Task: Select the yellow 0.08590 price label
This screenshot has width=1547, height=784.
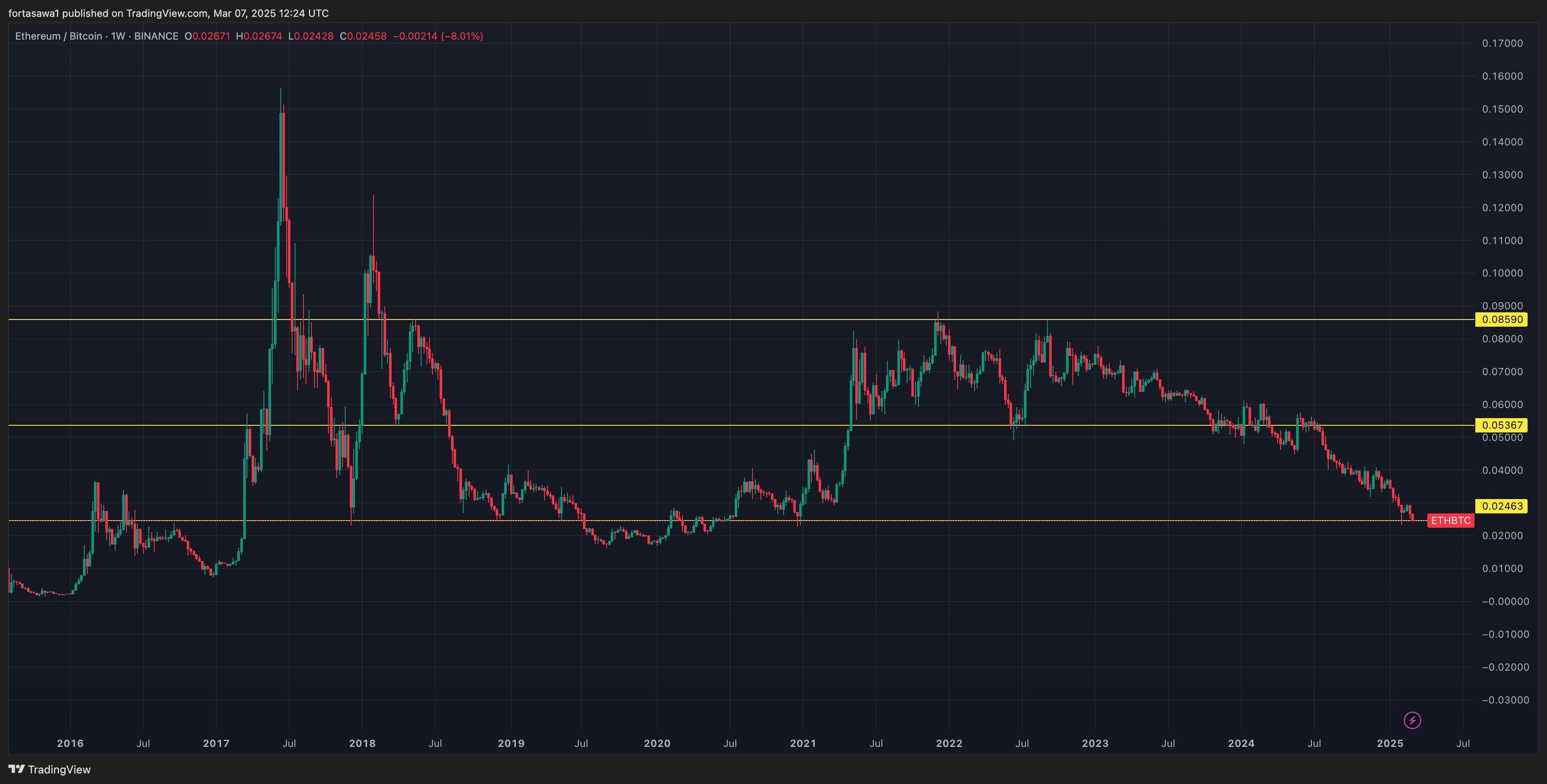Action: [1502, 320]
